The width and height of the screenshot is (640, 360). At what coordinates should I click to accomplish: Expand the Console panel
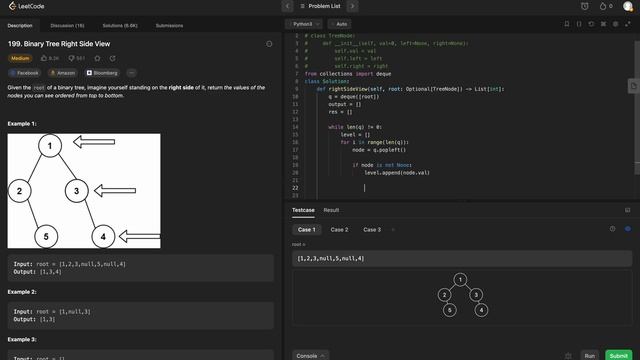tap(311, 356)
